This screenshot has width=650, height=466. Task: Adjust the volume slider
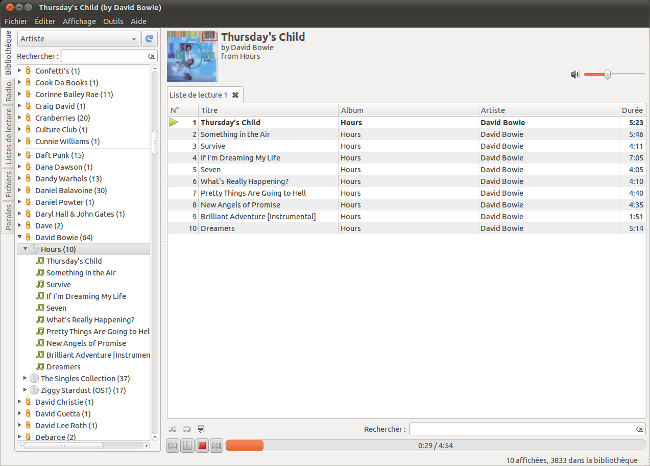[x=614, y=74]
